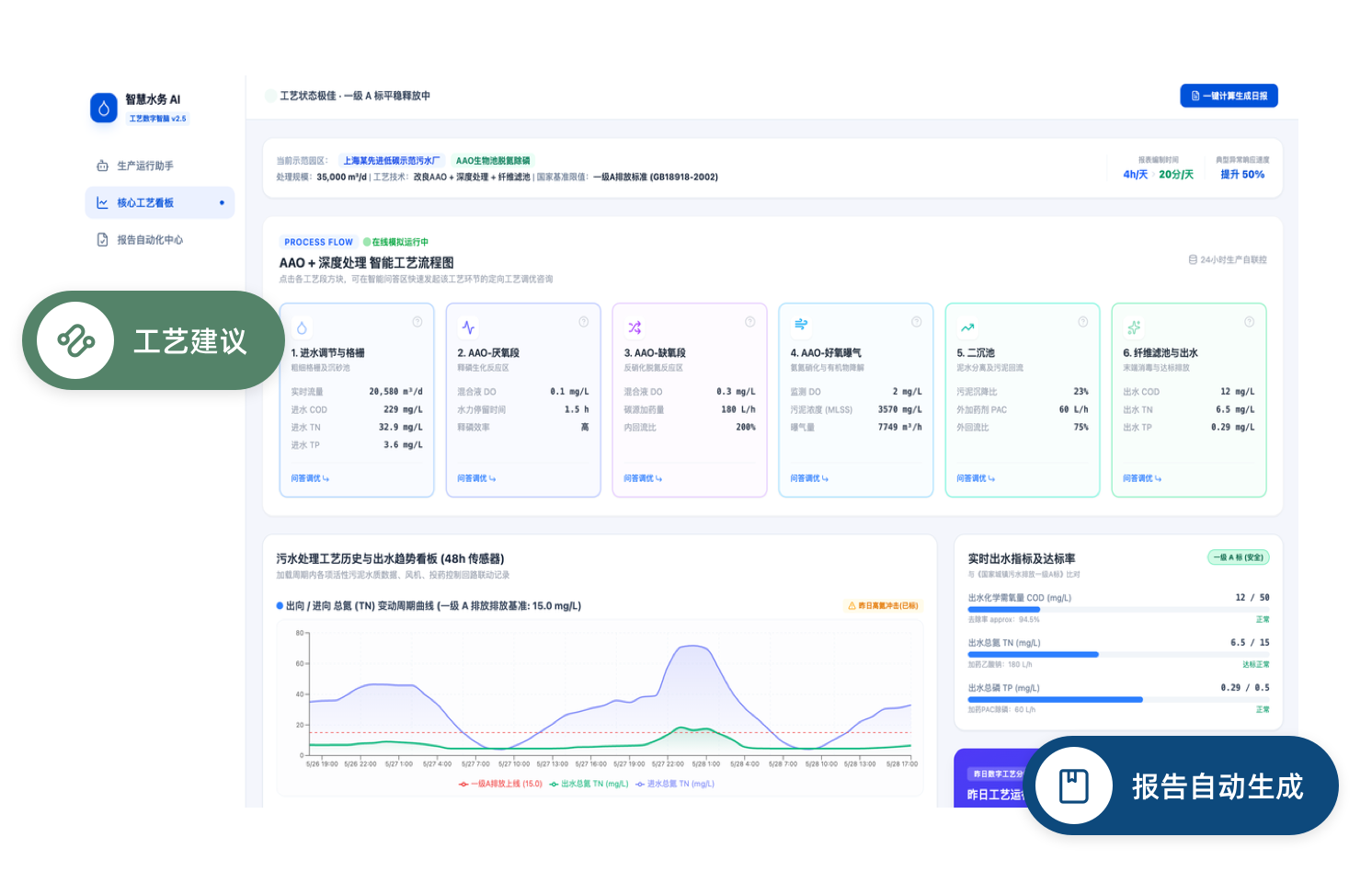The width and height of the screenshot is (1372, 883).
Task: Click the database icon beside 24小时生产自联控
Action: point(1193,260)
